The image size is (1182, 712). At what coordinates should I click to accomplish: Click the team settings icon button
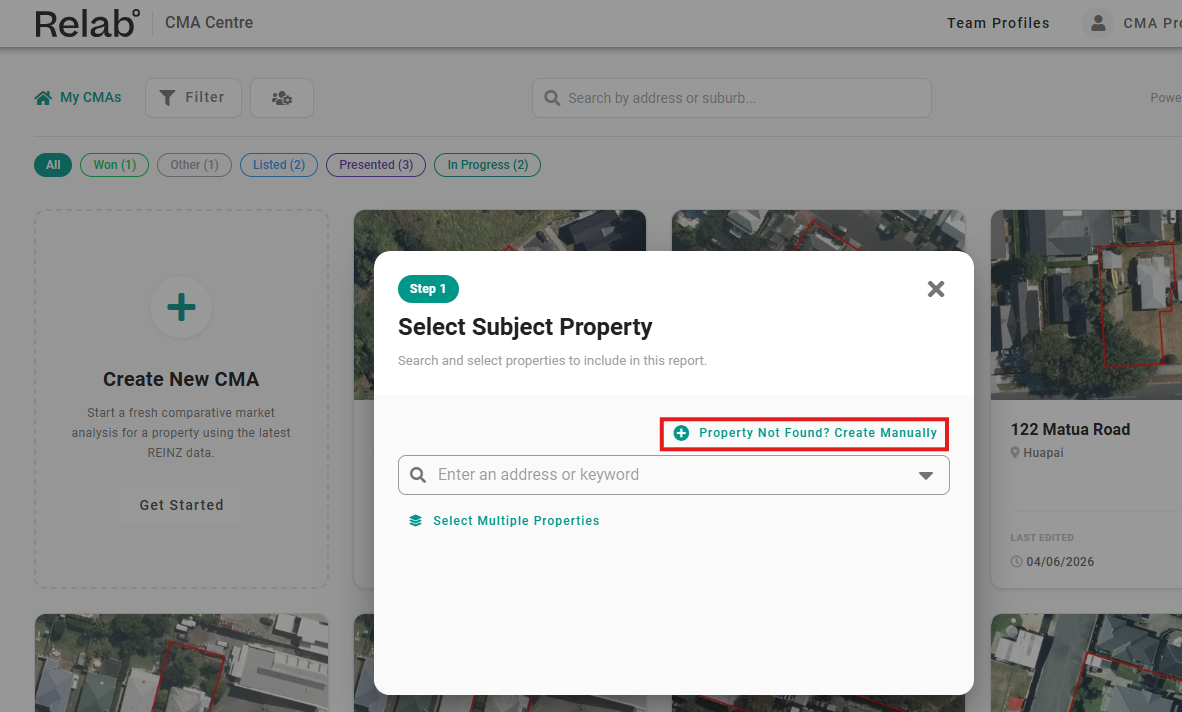point(282,98)
